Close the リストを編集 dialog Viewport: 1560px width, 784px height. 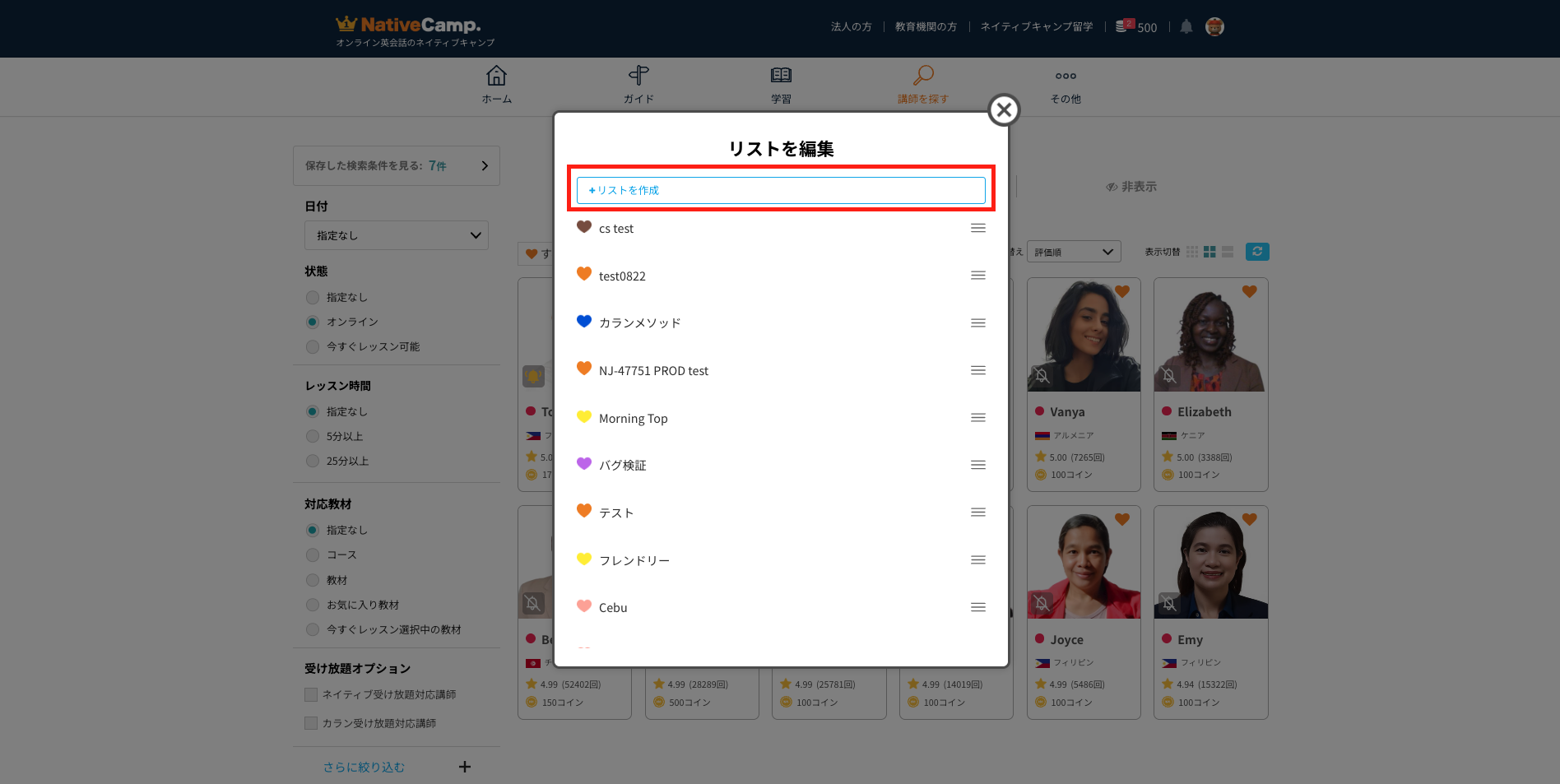(x=1004, y=109)
